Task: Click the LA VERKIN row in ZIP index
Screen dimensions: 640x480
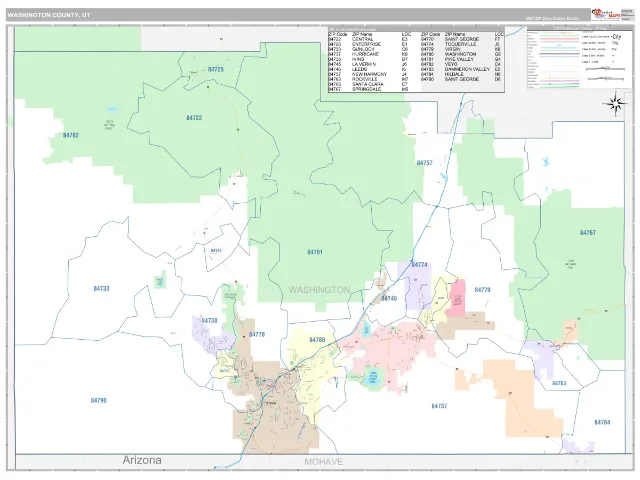Action: 368,64
